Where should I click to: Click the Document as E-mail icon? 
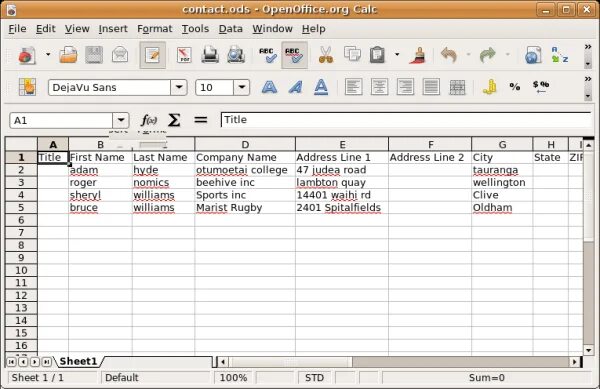pos(120,55)
